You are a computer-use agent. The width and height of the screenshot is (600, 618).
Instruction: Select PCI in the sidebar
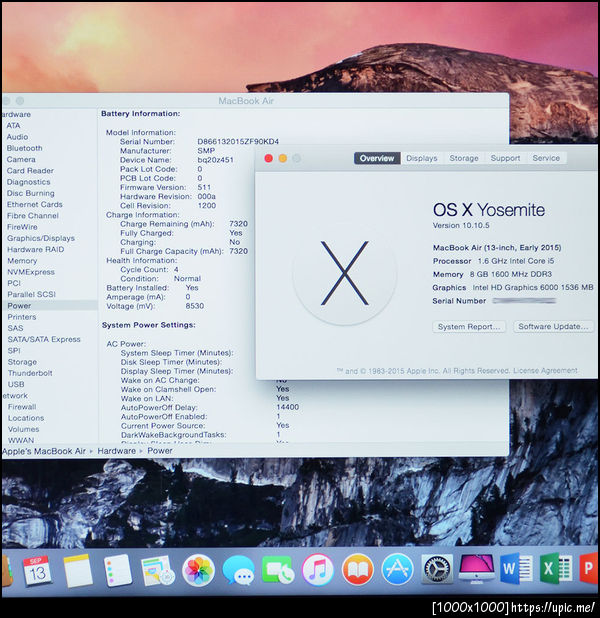(14, 283)
